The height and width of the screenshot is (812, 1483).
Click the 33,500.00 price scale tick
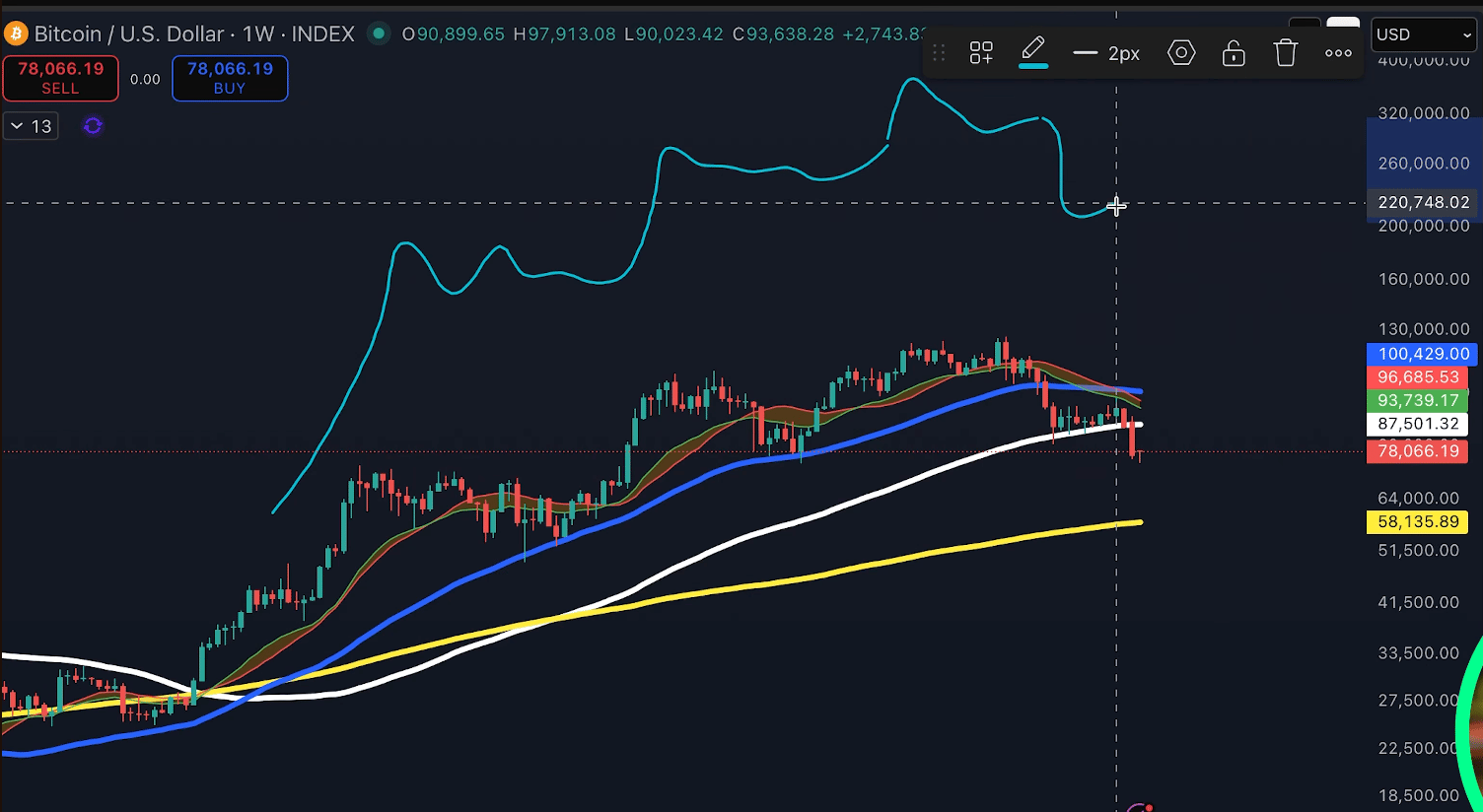click(x=1419, y=653)
